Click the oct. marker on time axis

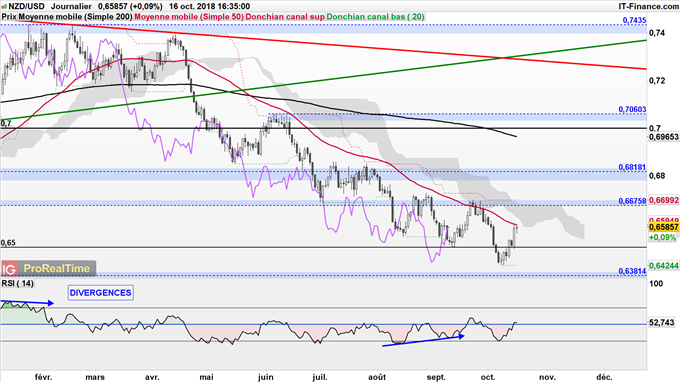coord(488,377)
